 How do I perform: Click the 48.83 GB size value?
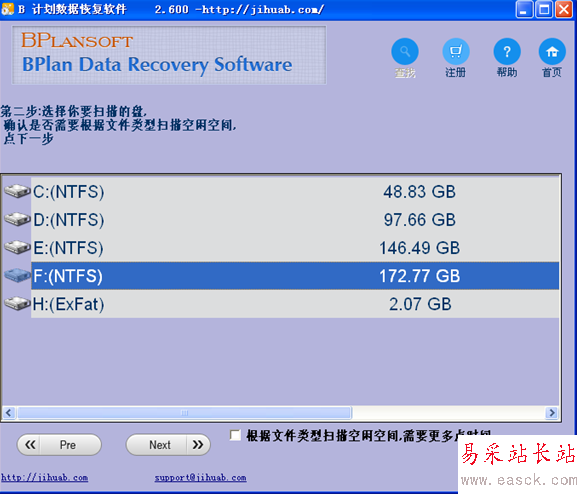point(419,192)
